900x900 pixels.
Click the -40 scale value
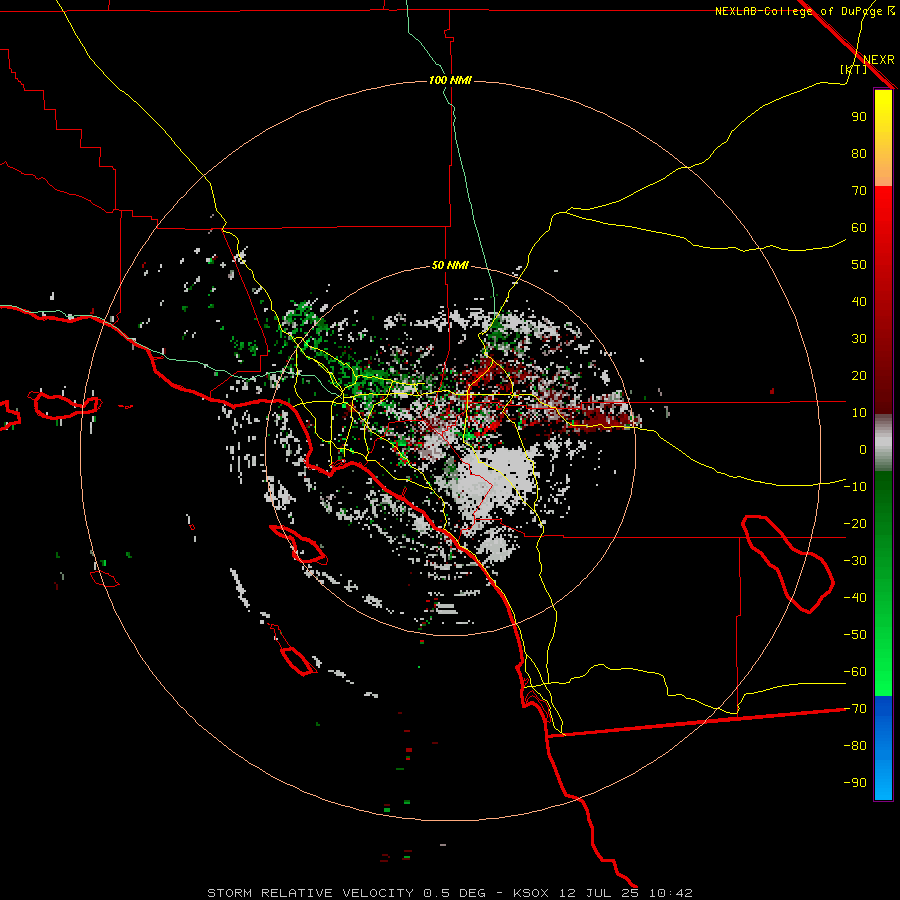pos(855,598)
